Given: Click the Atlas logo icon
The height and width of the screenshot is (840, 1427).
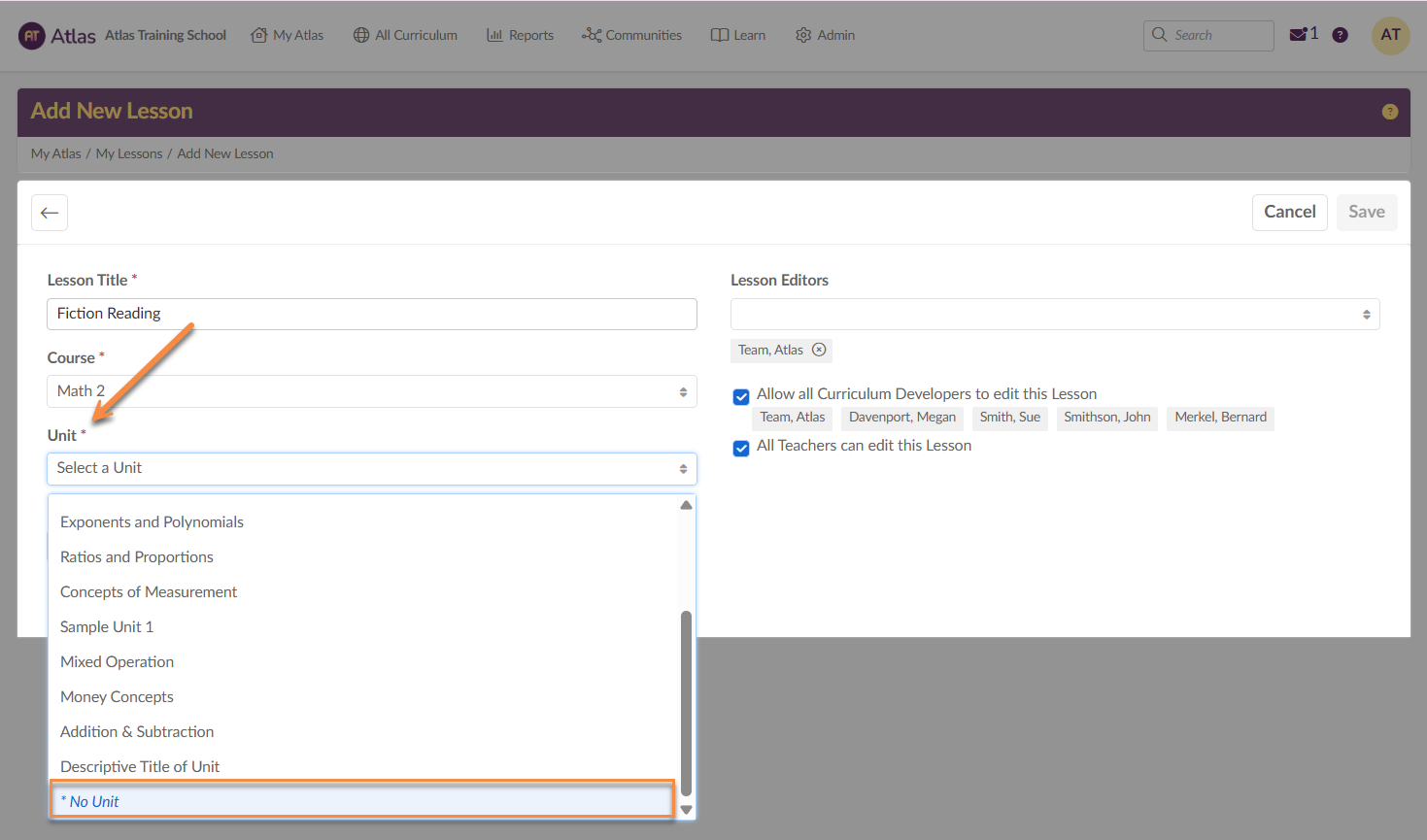Looking at the screenshot, I should click(32, 36).
